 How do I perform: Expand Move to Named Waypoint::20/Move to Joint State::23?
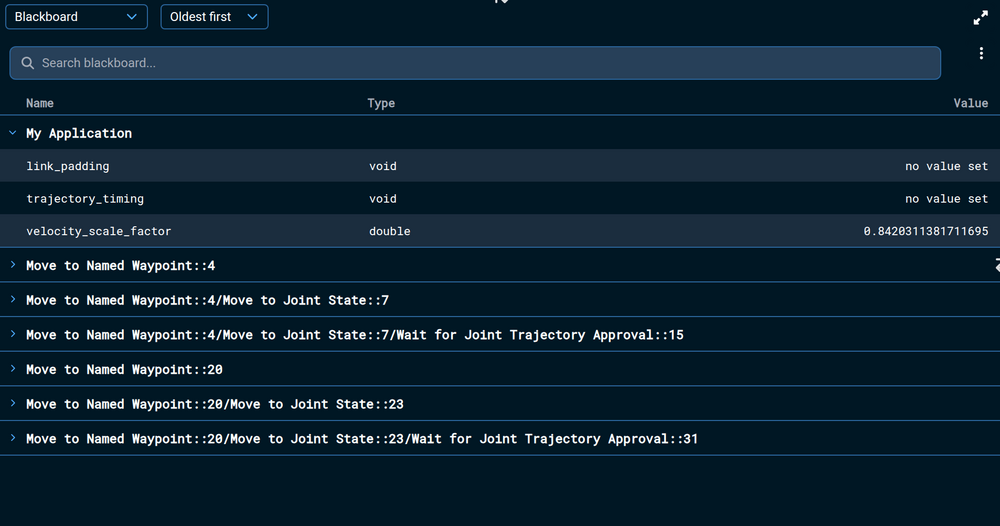(13, 403)
